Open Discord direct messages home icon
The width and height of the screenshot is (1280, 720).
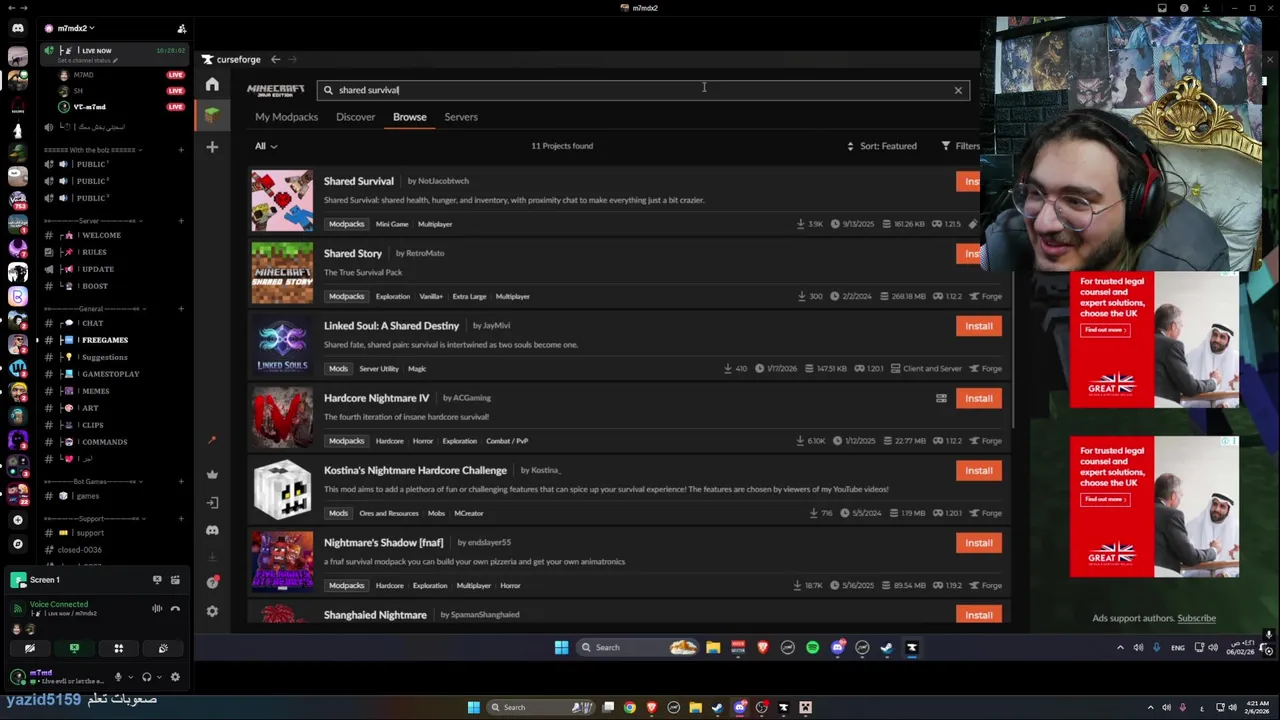coord(17,29)
